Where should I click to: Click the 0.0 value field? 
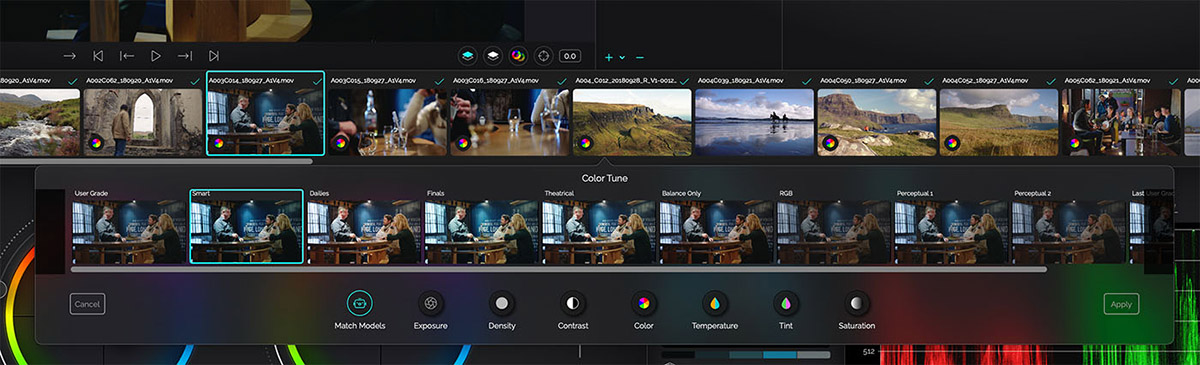[570, 57]
